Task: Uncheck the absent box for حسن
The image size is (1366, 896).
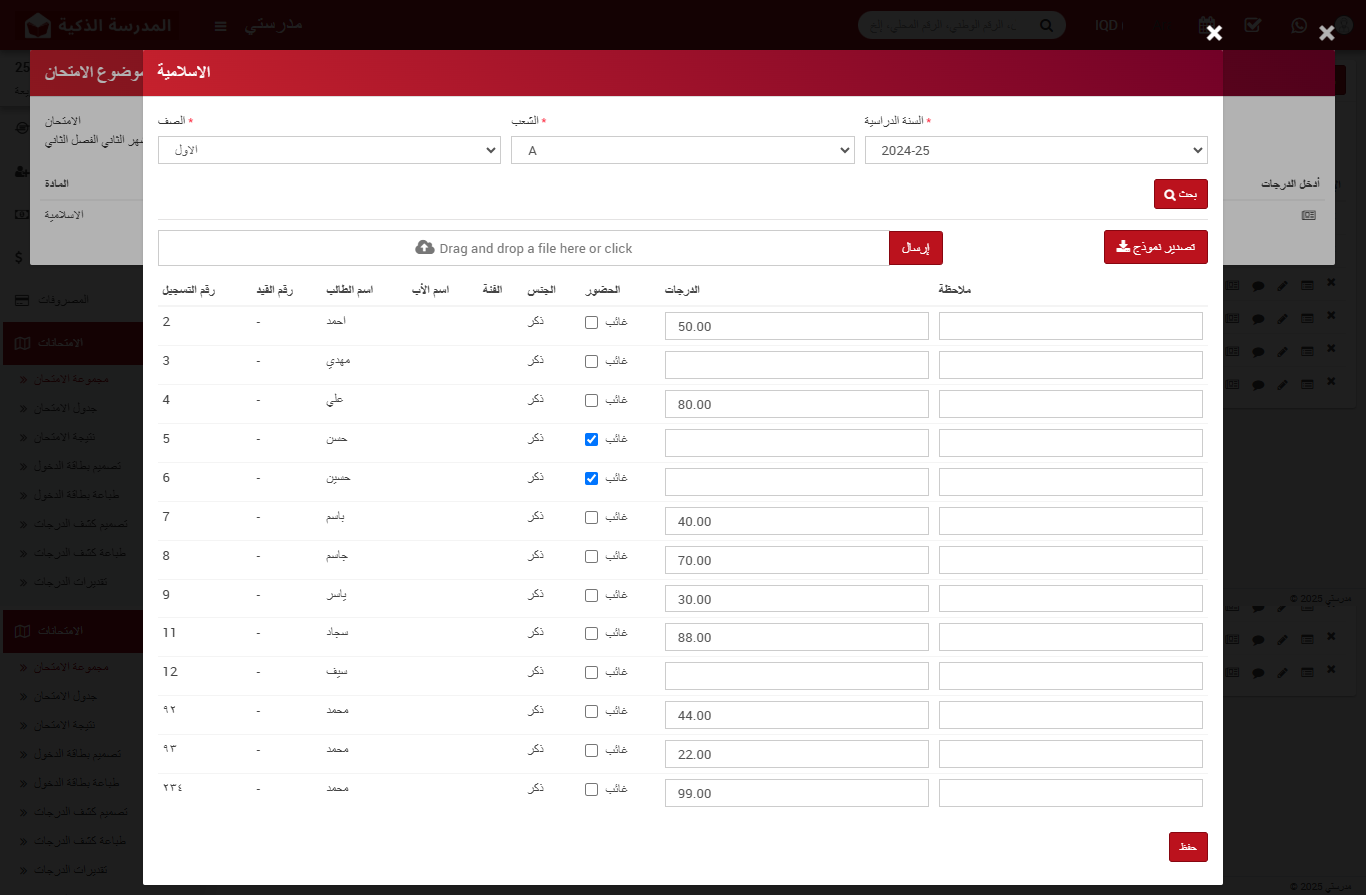Action: tap(591, 440)
